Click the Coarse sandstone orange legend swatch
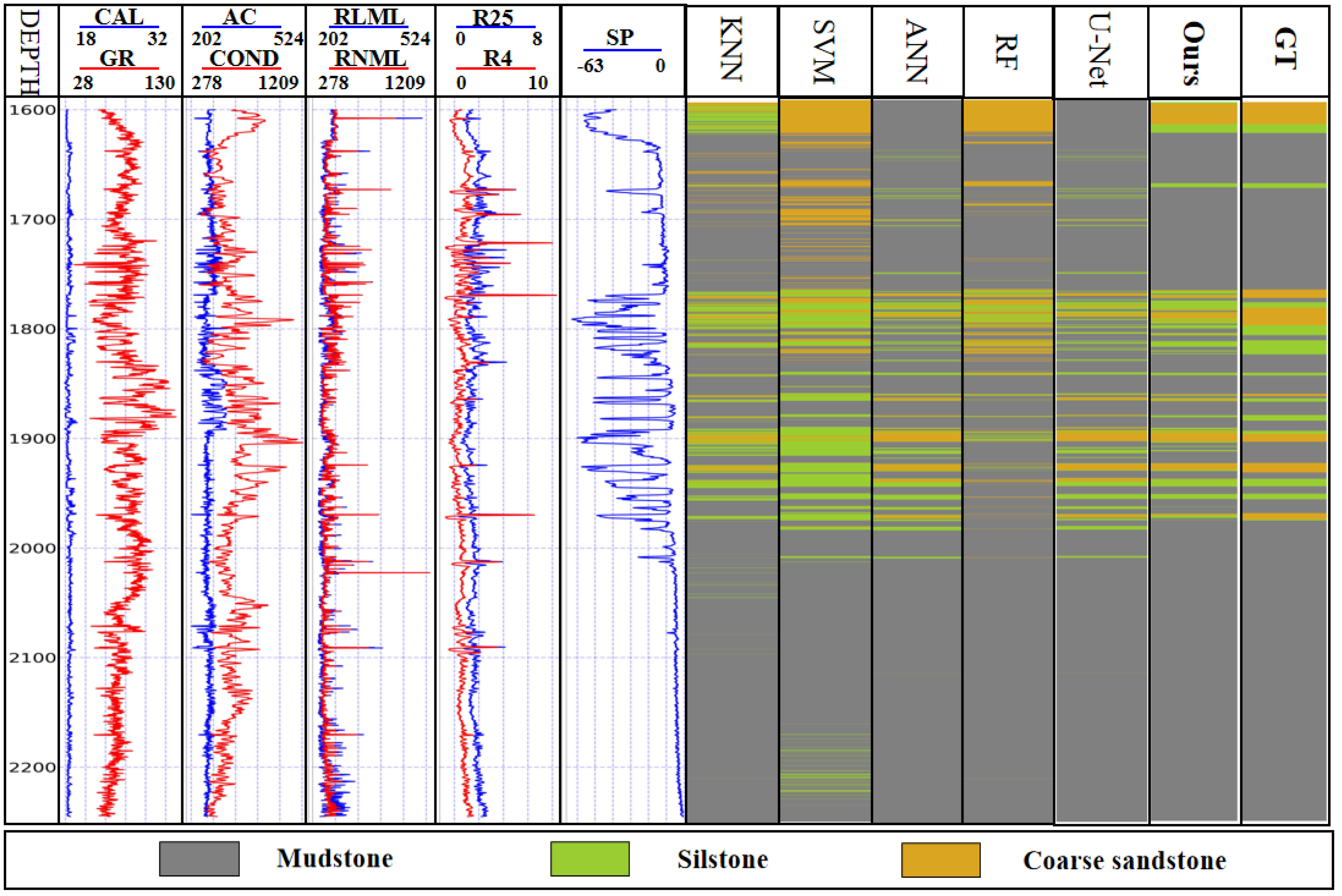The image size is (1342, 896). click(x=940, y=859)
